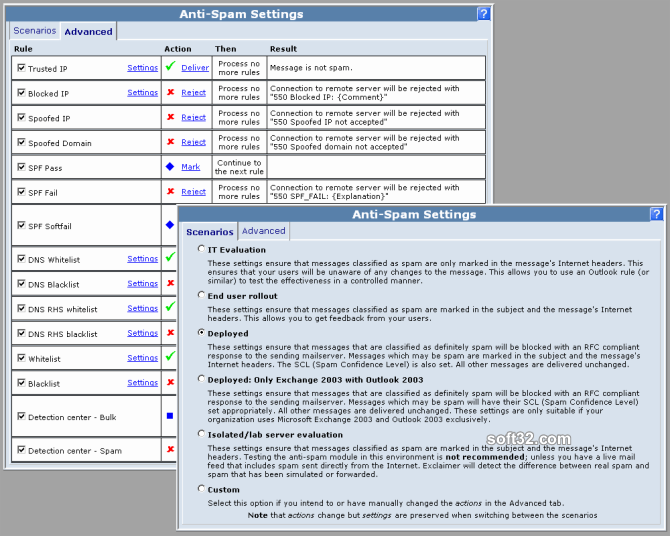670x536 pixels.
Task: Click the Mark action link for SPF Pass
Action: click(191, 167)
